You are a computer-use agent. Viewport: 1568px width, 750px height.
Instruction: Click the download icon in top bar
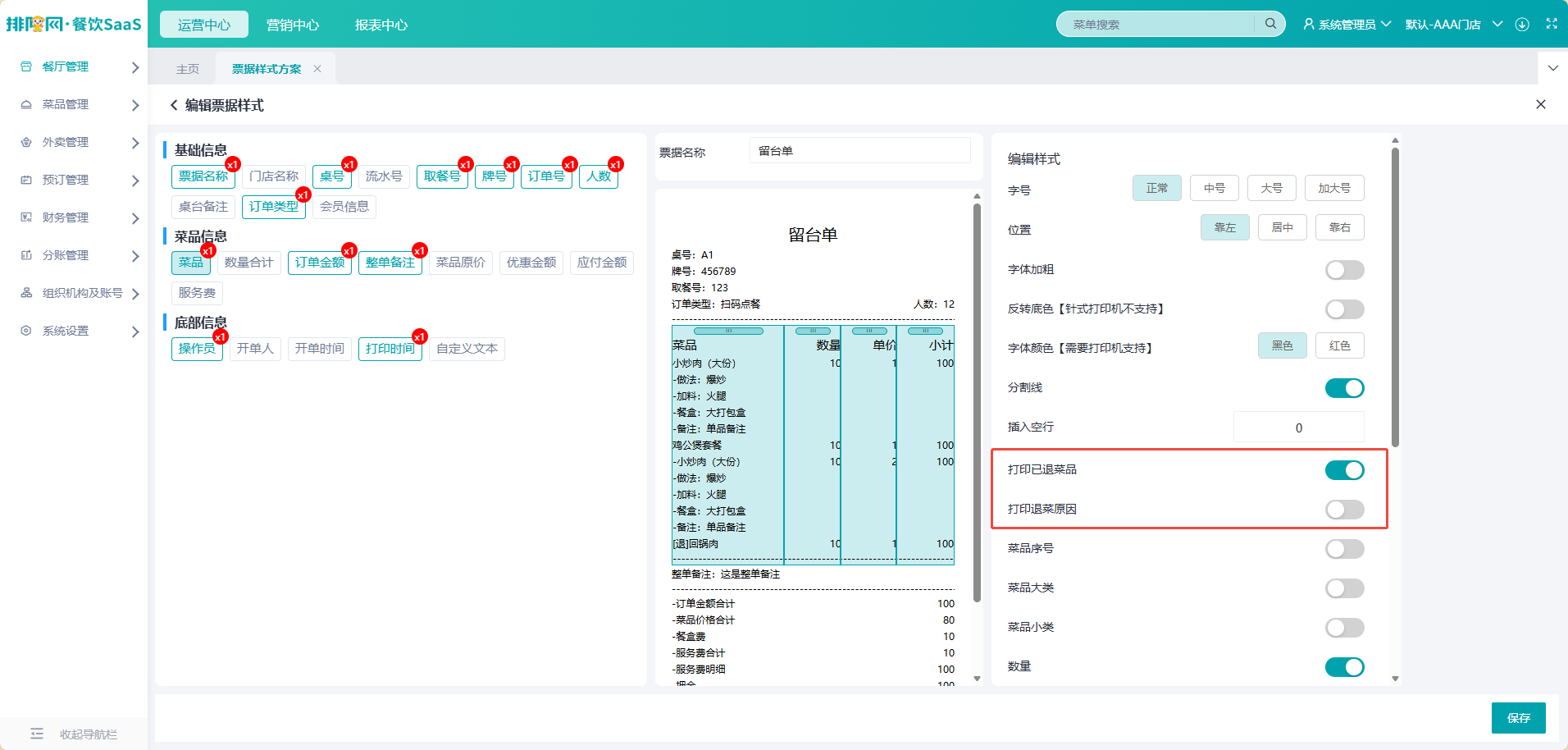[1522, 25]
